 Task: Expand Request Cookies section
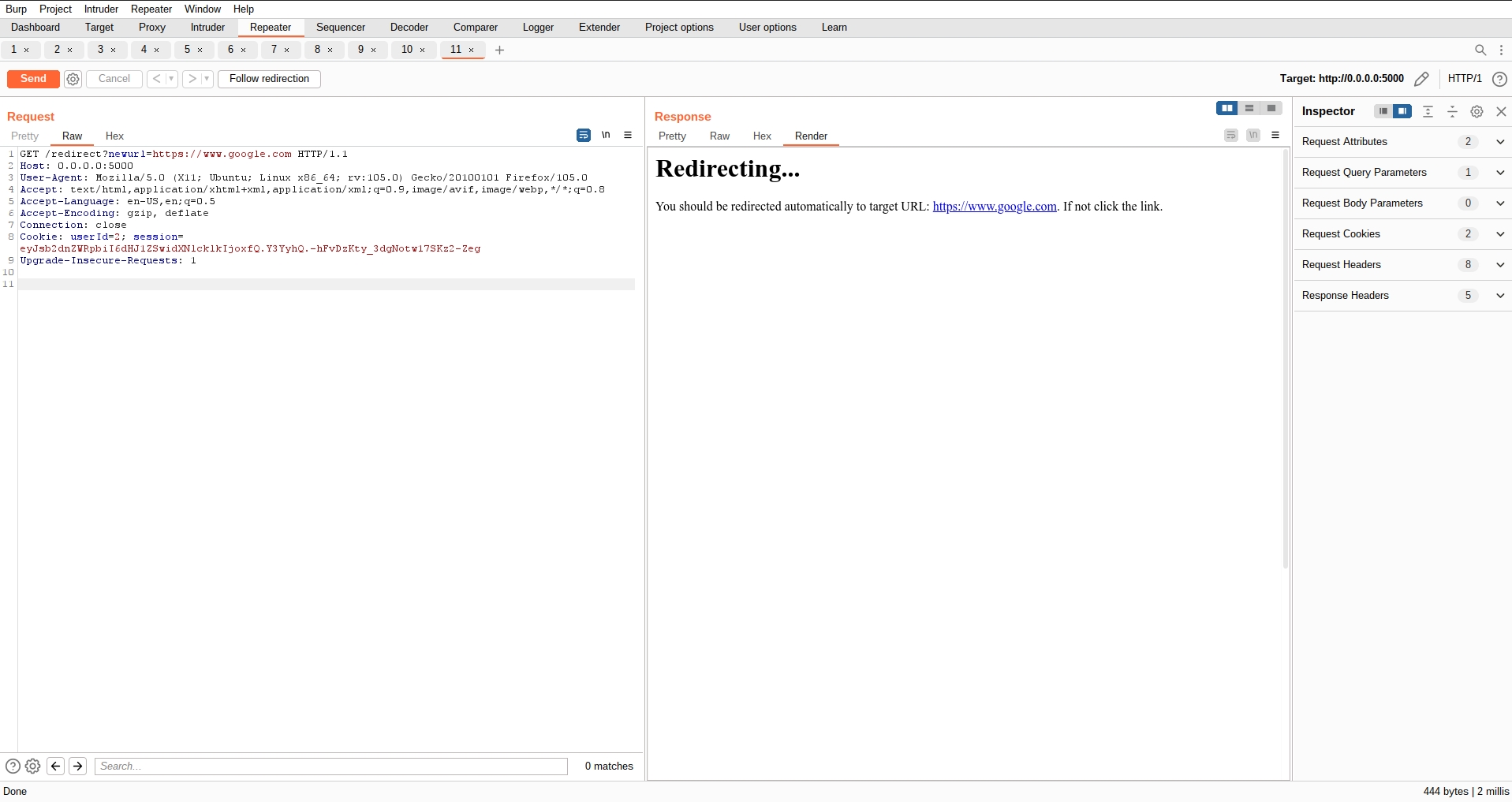tap(1499, 234)
